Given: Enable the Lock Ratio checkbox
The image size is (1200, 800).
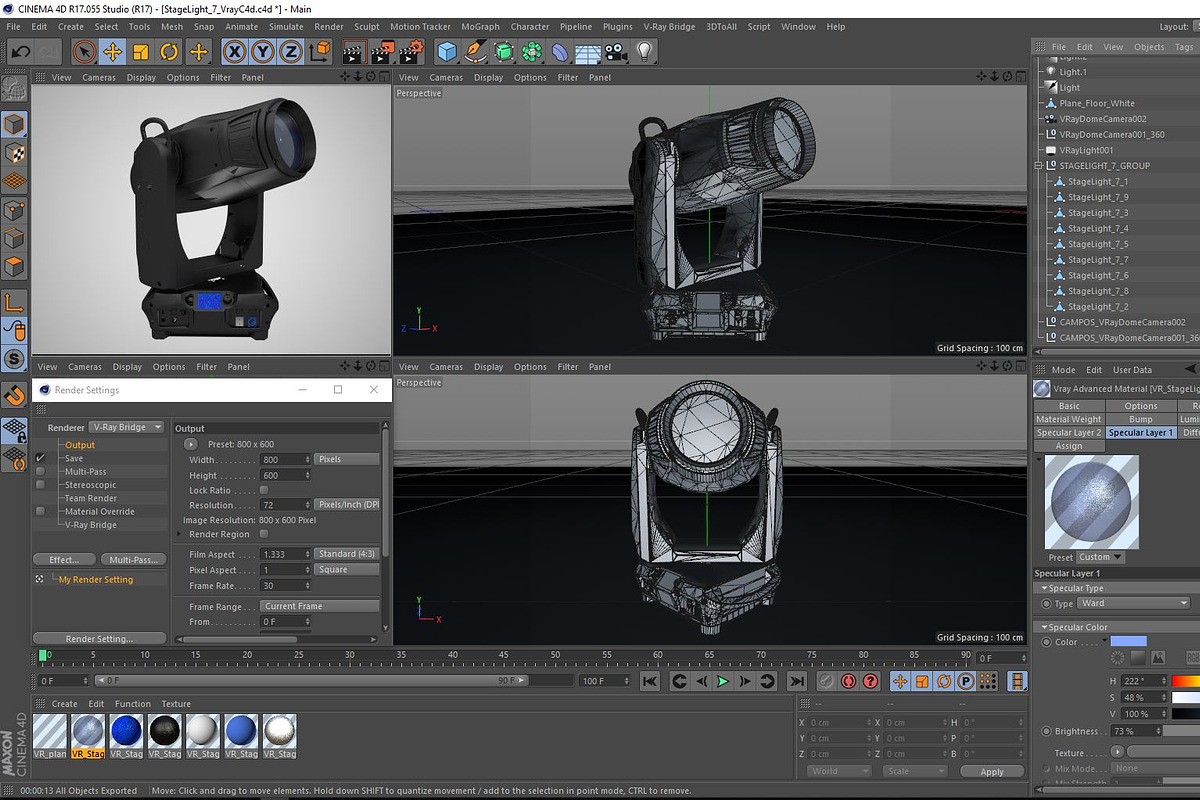Looking at the screenshot, I should 264,490.
